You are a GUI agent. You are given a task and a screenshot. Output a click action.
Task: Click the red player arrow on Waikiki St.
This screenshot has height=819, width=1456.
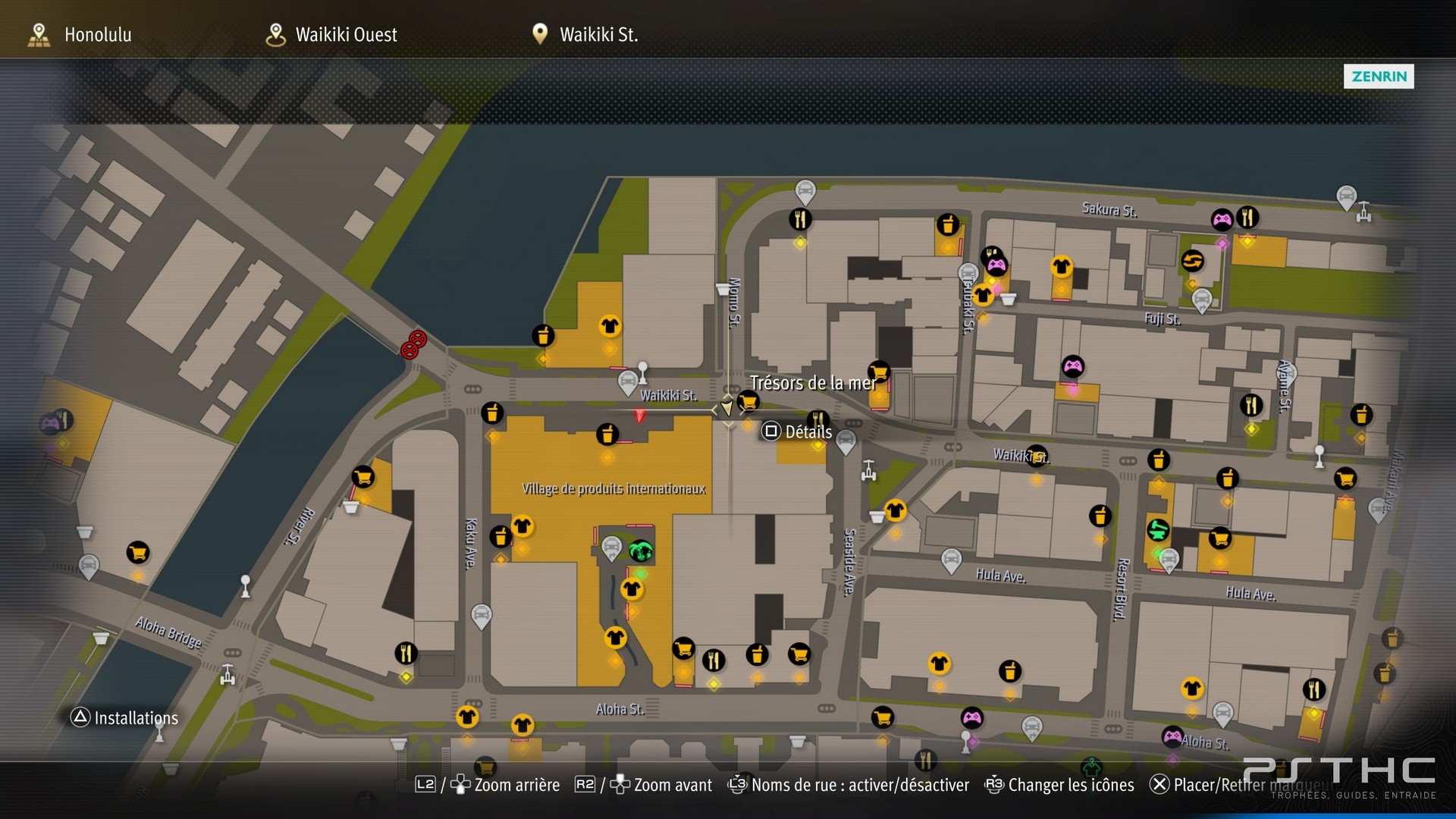click(x=640, y=416)
